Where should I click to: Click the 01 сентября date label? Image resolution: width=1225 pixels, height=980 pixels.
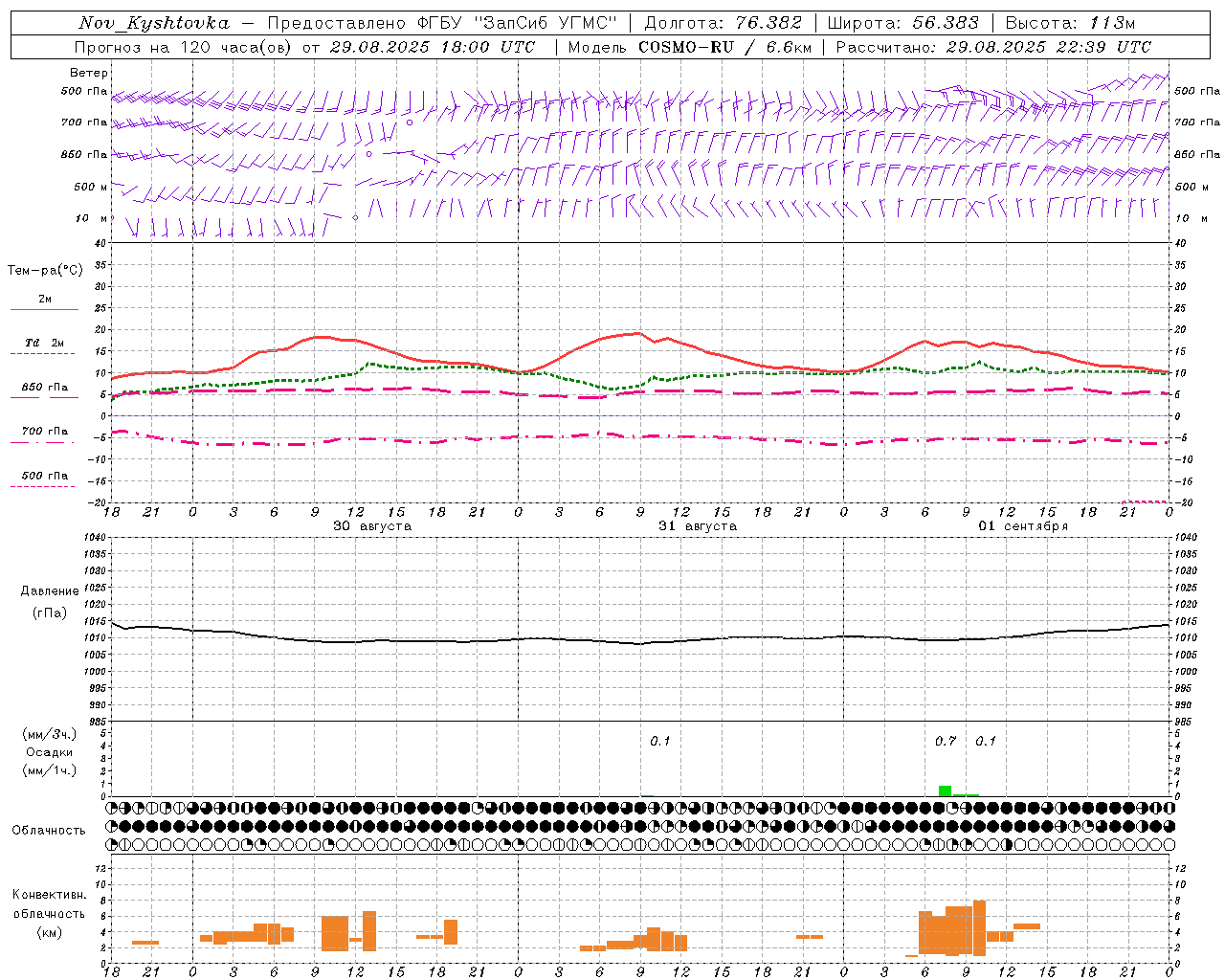tap(1023, 526)
